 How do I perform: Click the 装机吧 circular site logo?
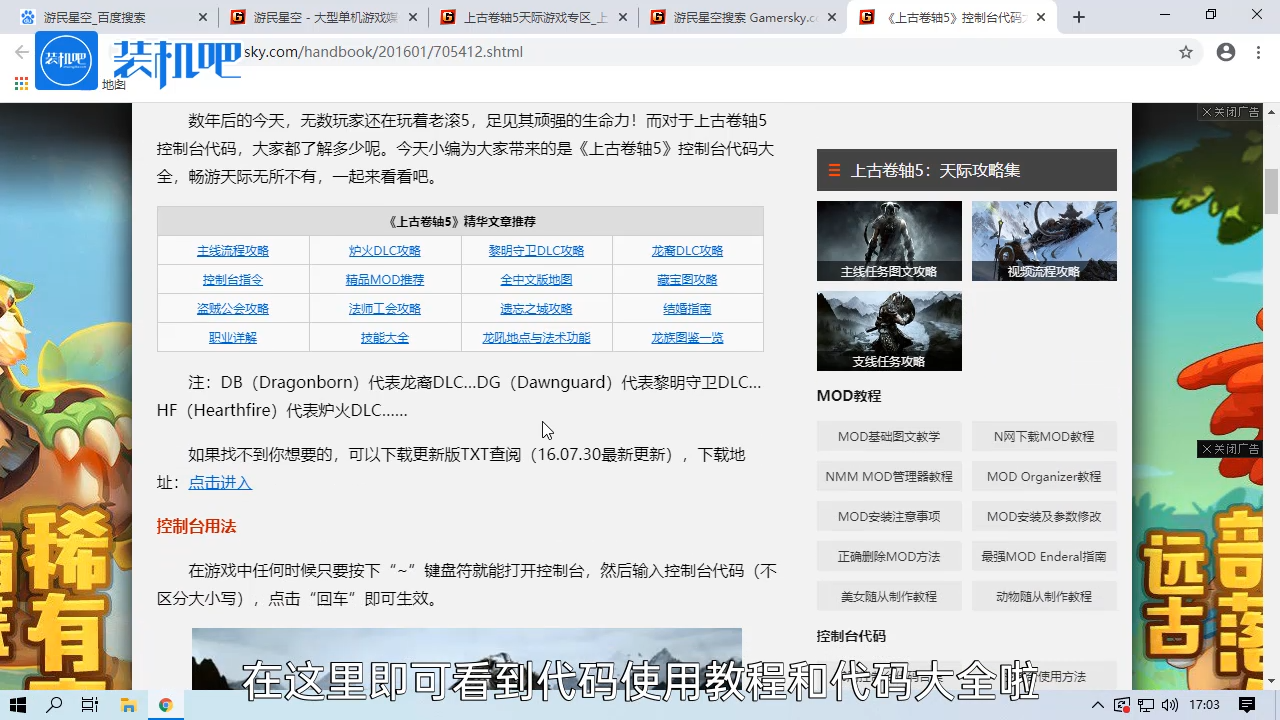[66, 60]
